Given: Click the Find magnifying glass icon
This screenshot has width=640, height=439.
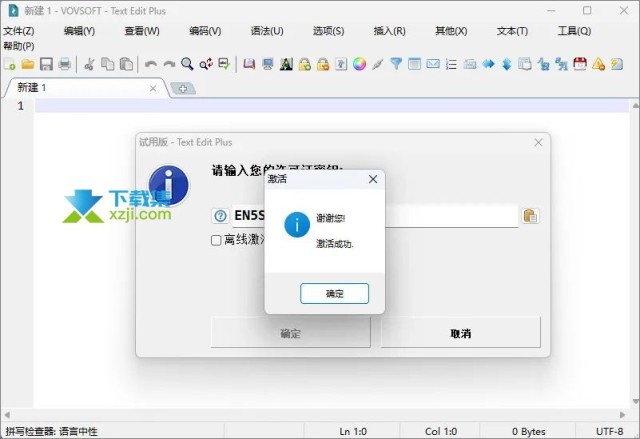Looking at the screenshot, I should click(187, 64).
